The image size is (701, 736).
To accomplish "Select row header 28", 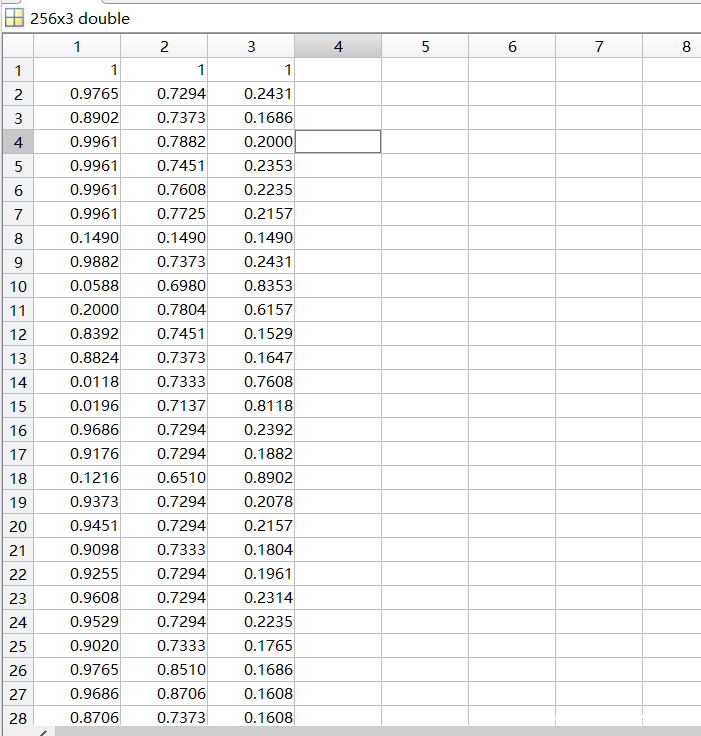I will point(17,717).
